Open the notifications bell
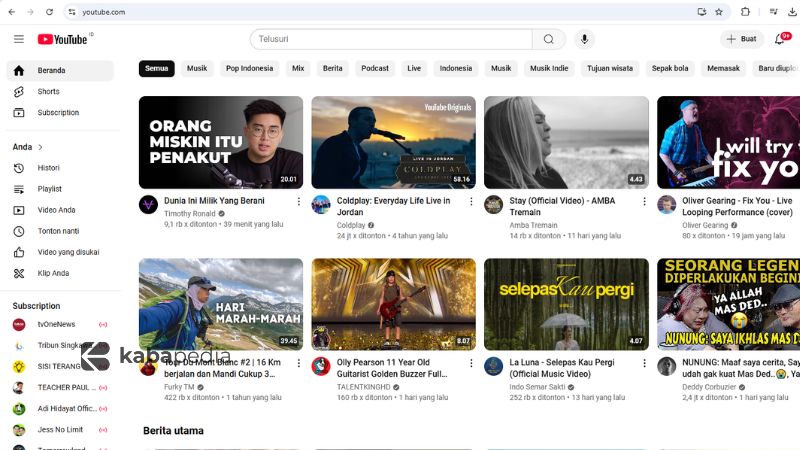 tap(780, 39)
